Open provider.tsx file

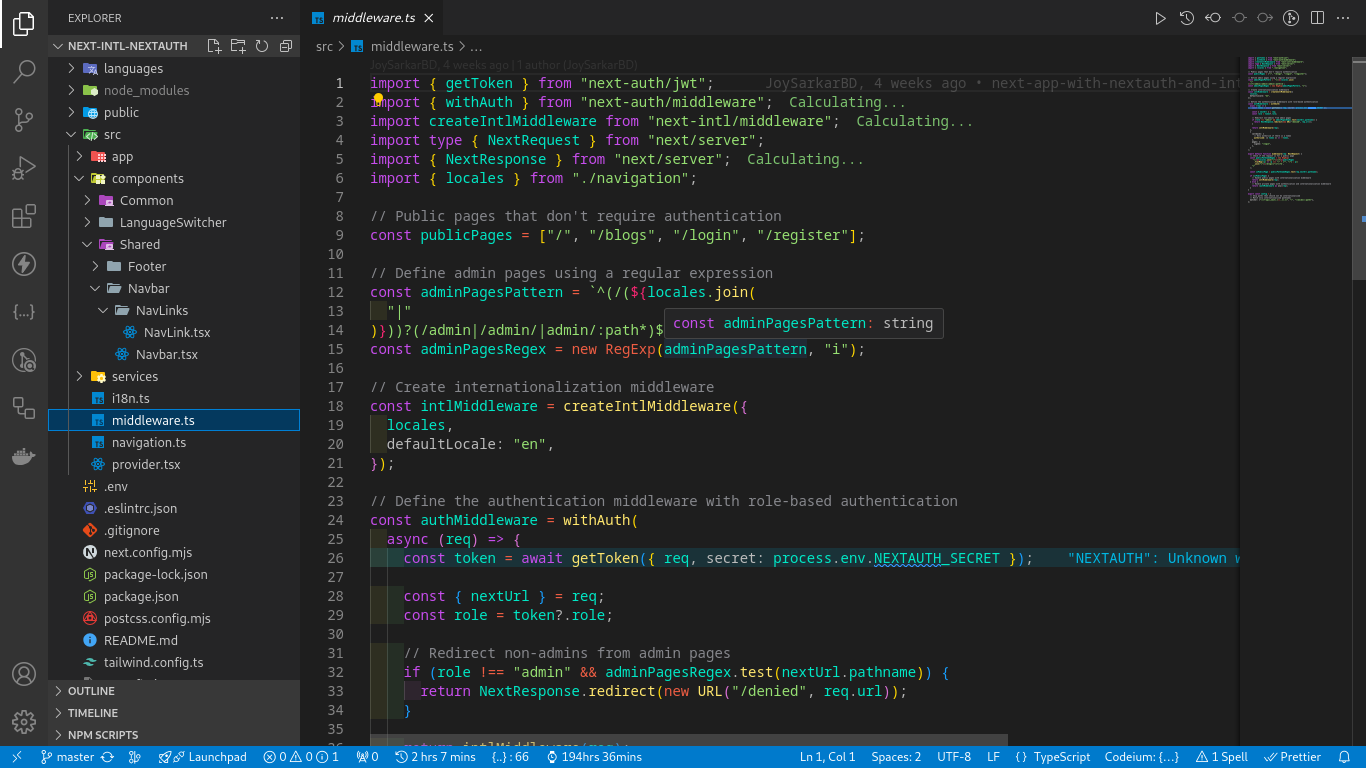tap(174, 464)
